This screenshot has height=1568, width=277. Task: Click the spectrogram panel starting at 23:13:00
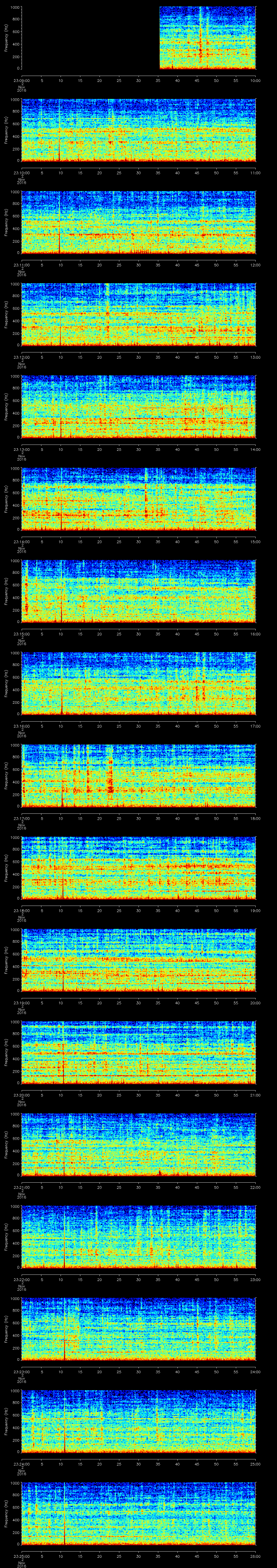tap(138, 407)
